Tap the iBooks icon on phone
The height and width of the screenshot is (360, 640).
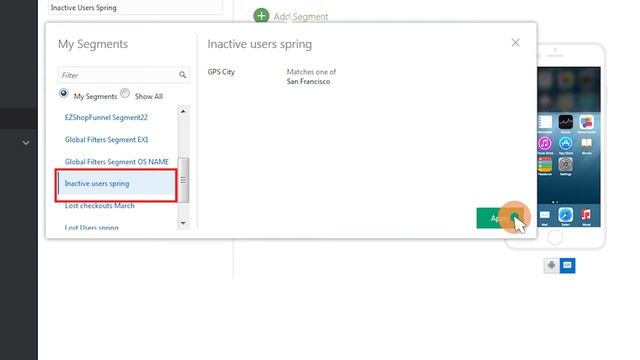pos(587,143)
